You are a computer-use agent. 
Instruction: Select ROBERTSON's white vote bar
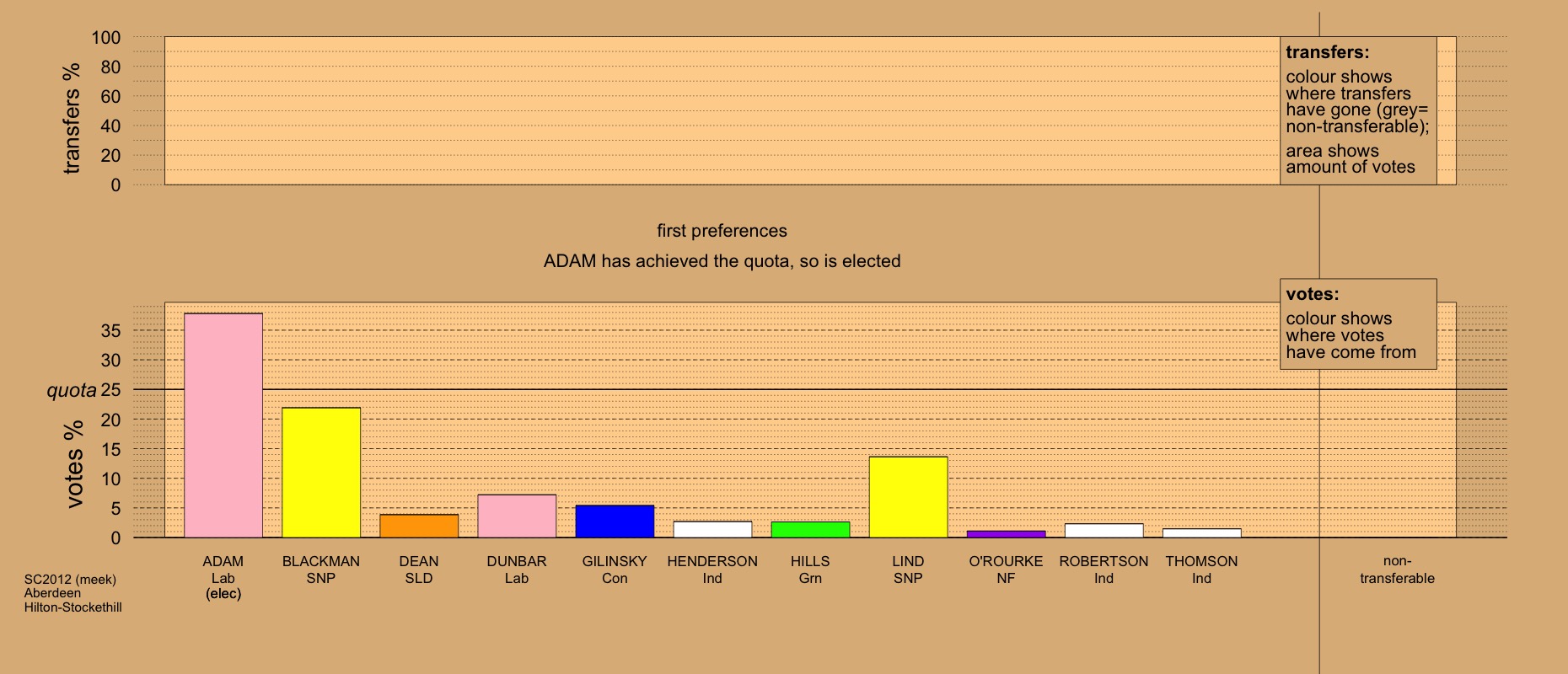1104,531
